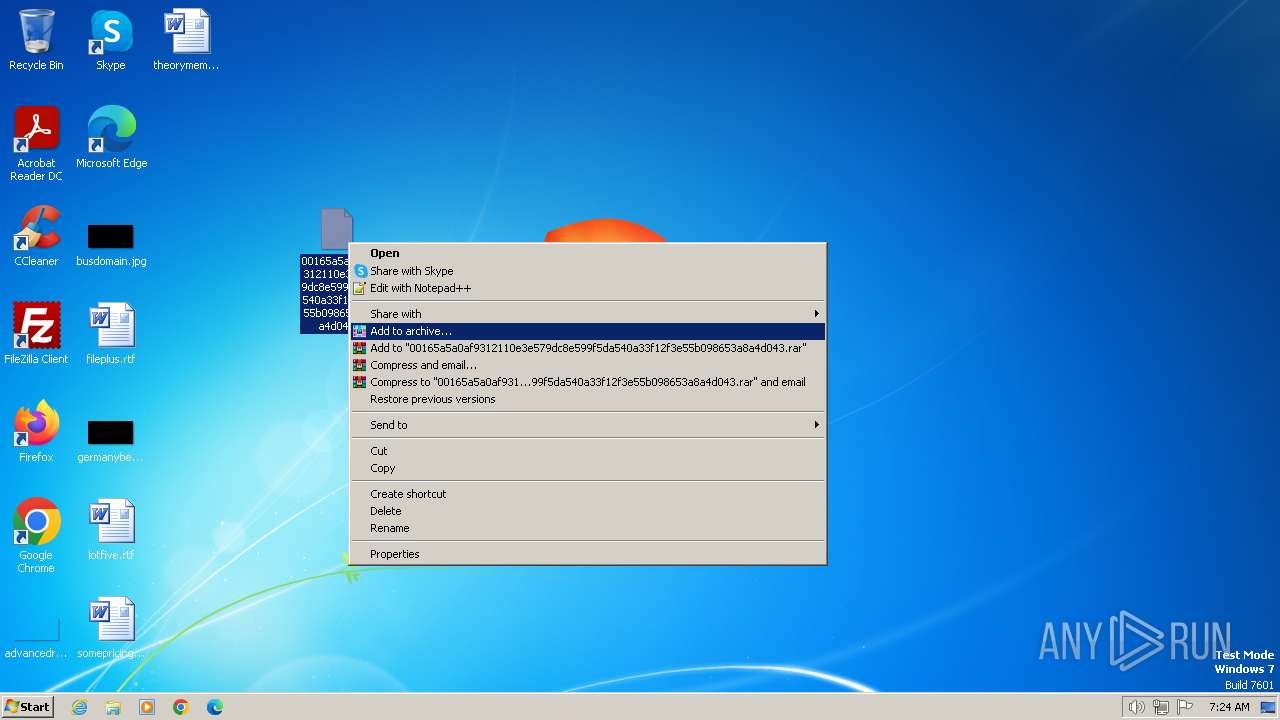Select the theorymem Word document icon
Image resolution: width=1280 pixels, height=720 pixels.
(186, 40)
